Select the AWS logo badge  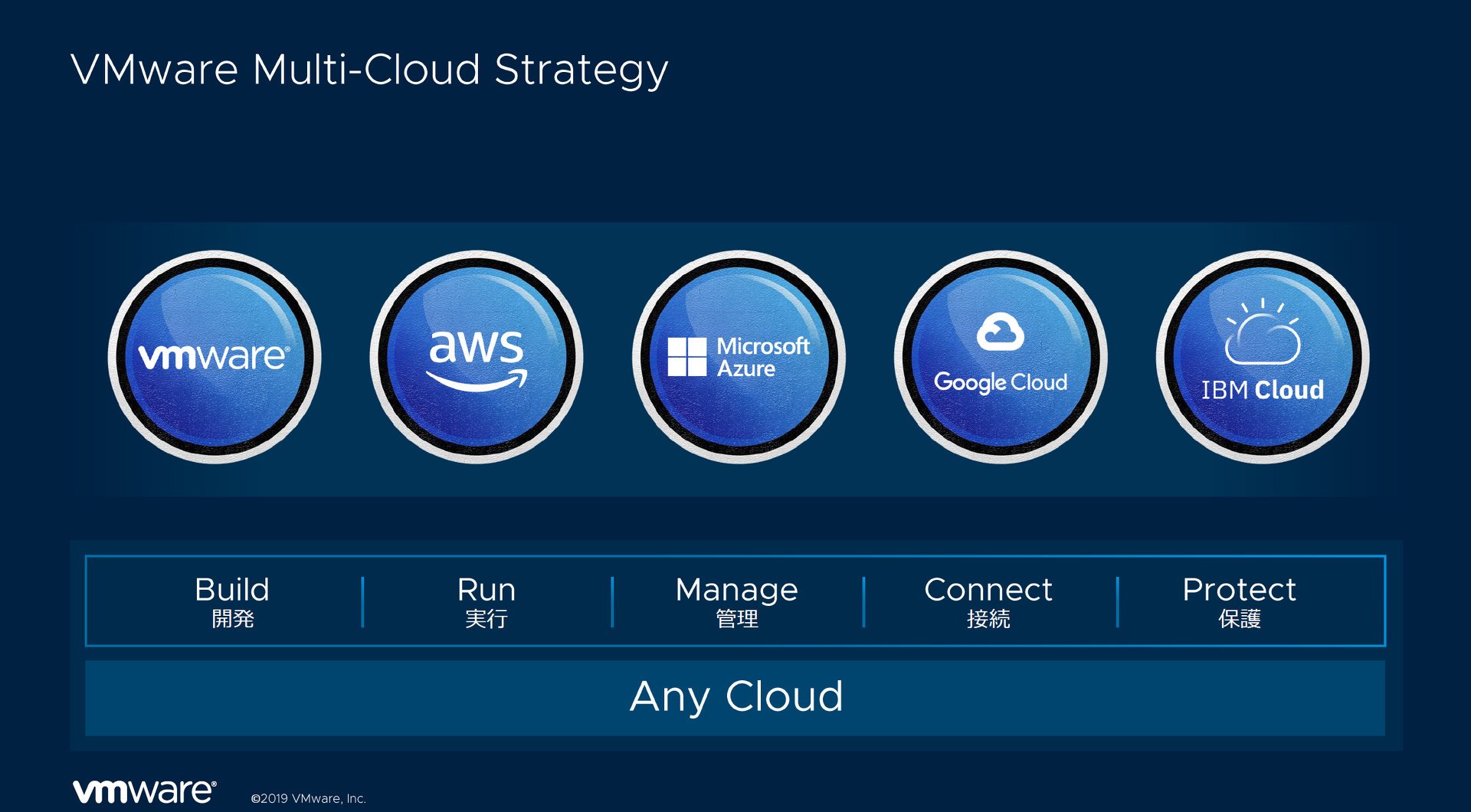[x=477, y=357]
